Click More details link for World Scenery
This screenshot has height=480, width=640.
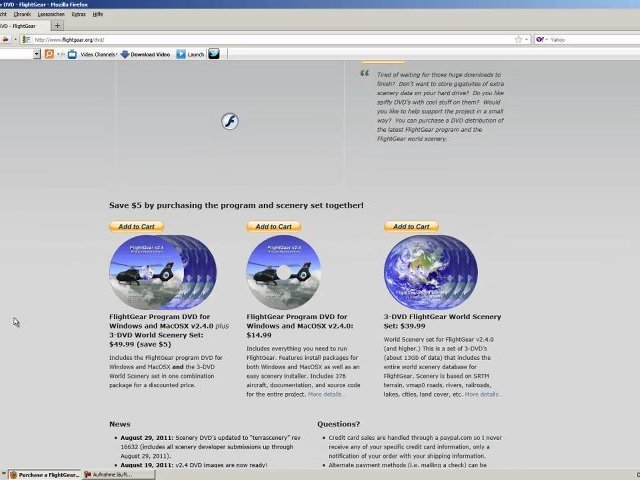coord(481,394)
